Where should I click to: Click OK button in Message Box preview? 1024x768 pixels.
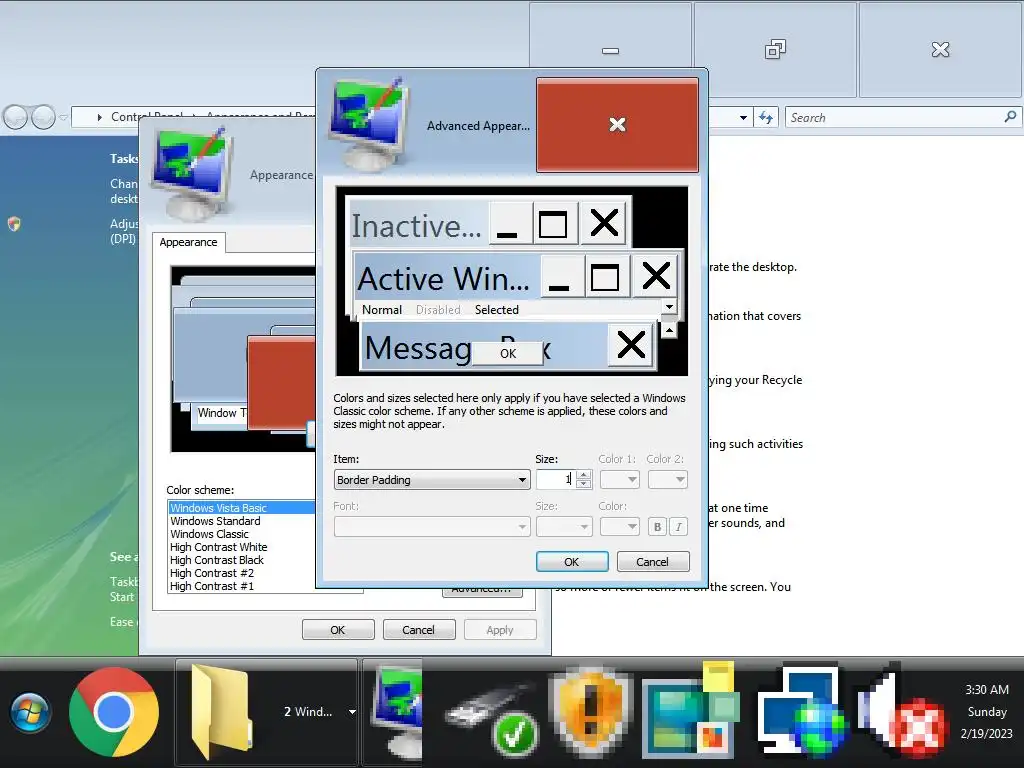(507, 353)
